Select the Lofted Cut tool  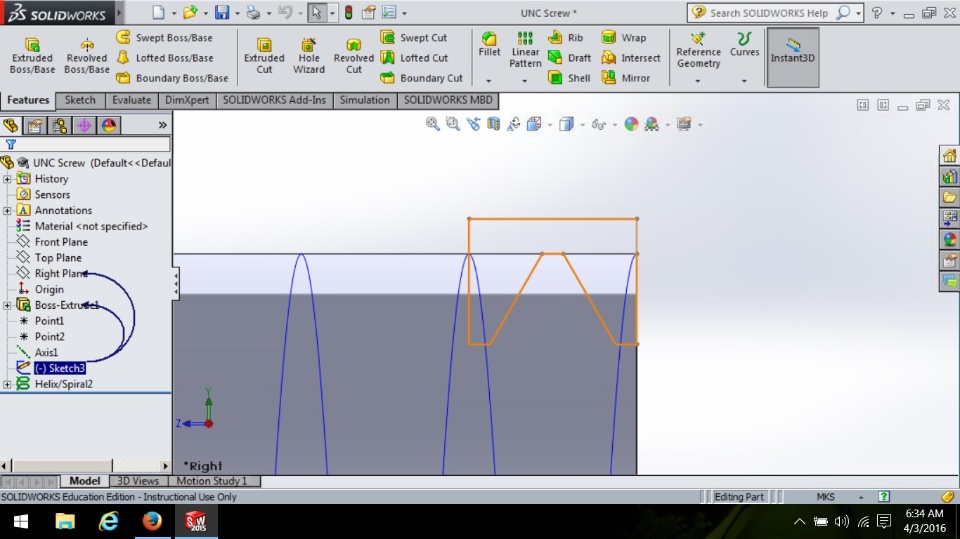(414, 58)
